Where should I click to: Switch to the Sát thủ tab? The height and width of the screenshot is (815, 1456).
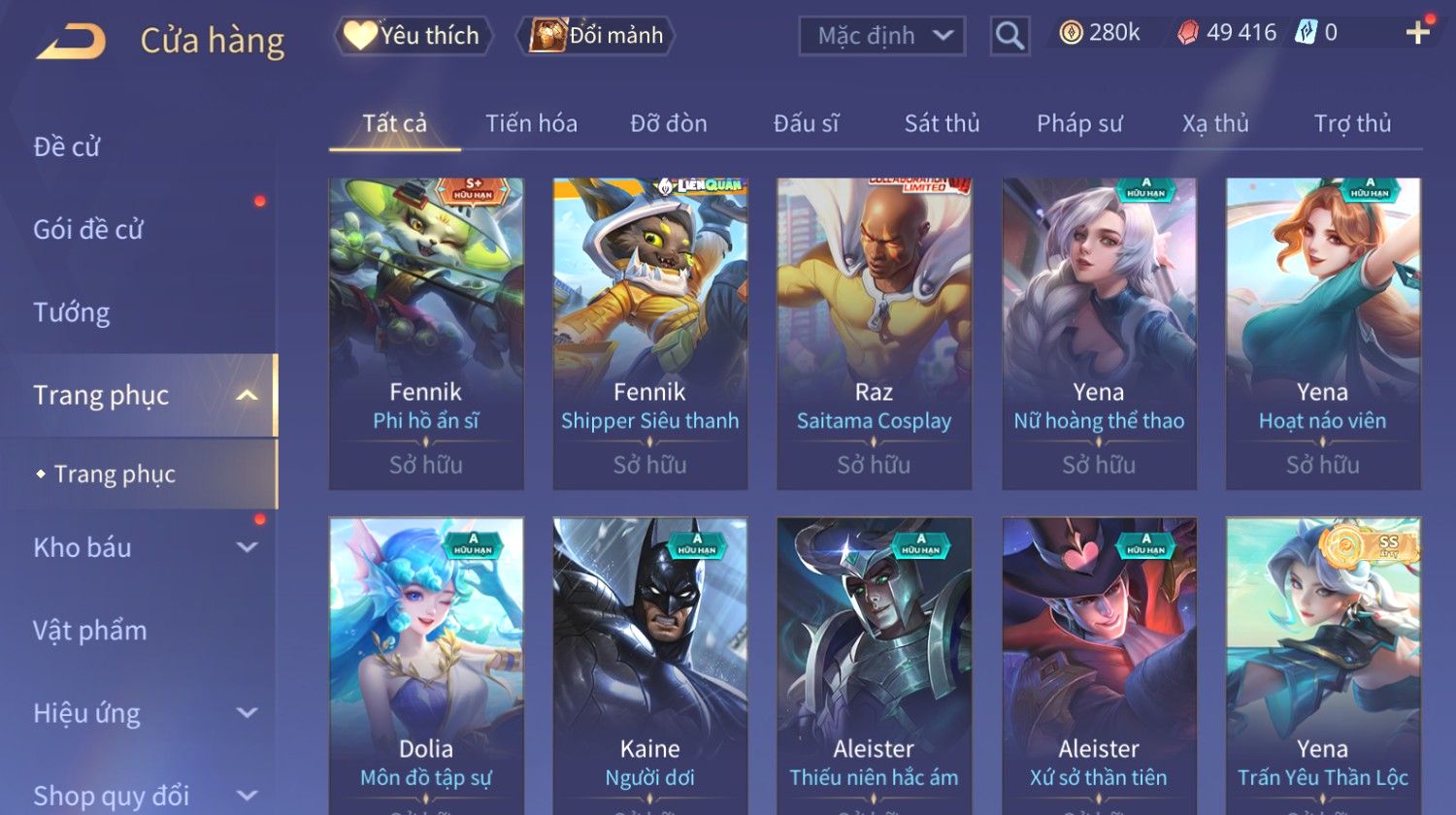tap(942, 123)
